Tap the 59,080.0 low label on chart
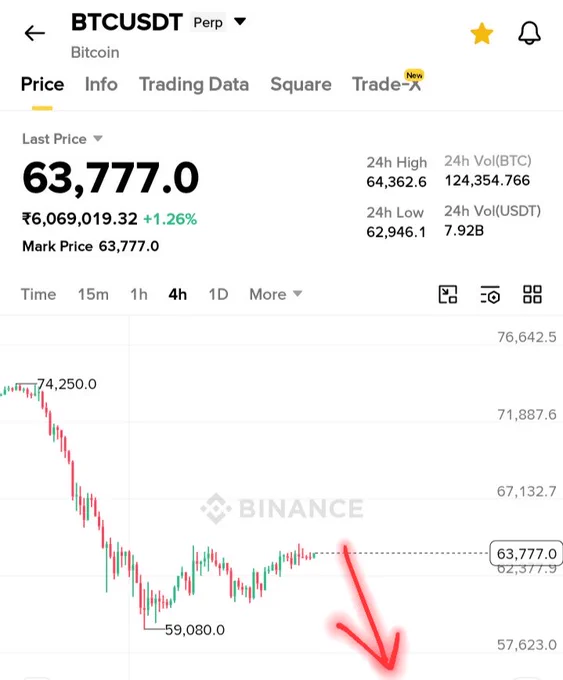Viewport: 563px width, 680px height. pyautogui.click(x=195, y=630)
